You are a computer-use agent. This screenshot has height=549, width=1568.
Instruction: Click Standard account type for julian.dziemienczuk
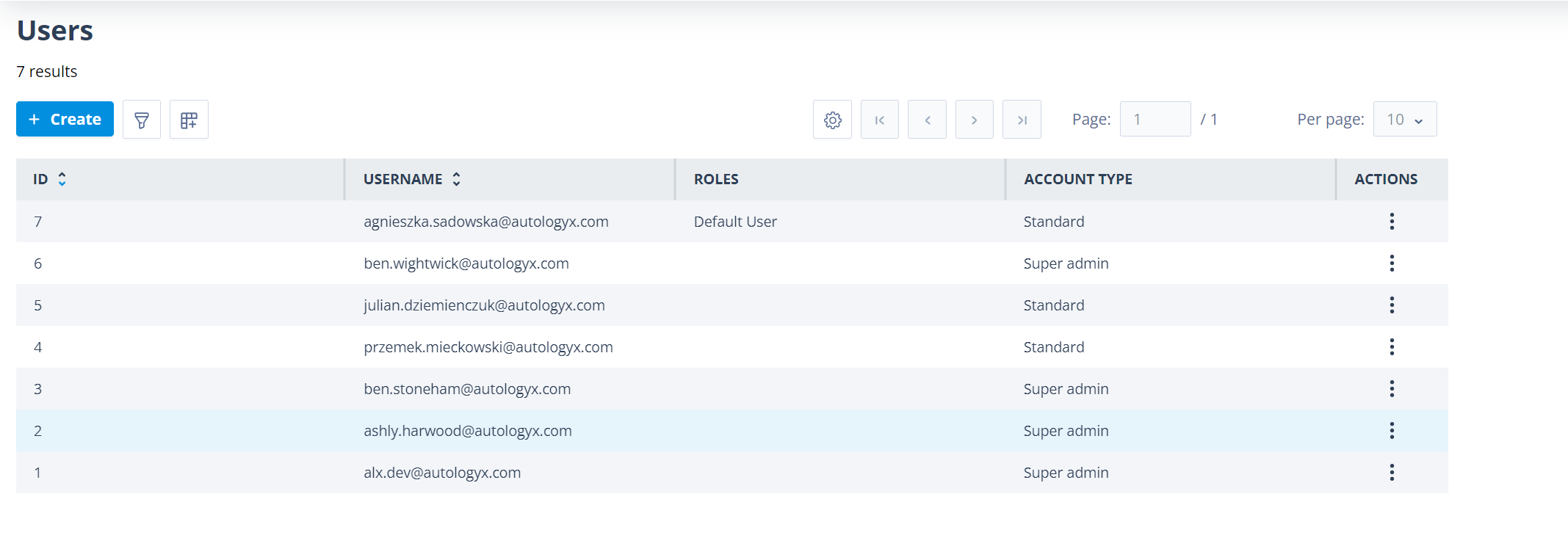click(x=1054, y=305)
